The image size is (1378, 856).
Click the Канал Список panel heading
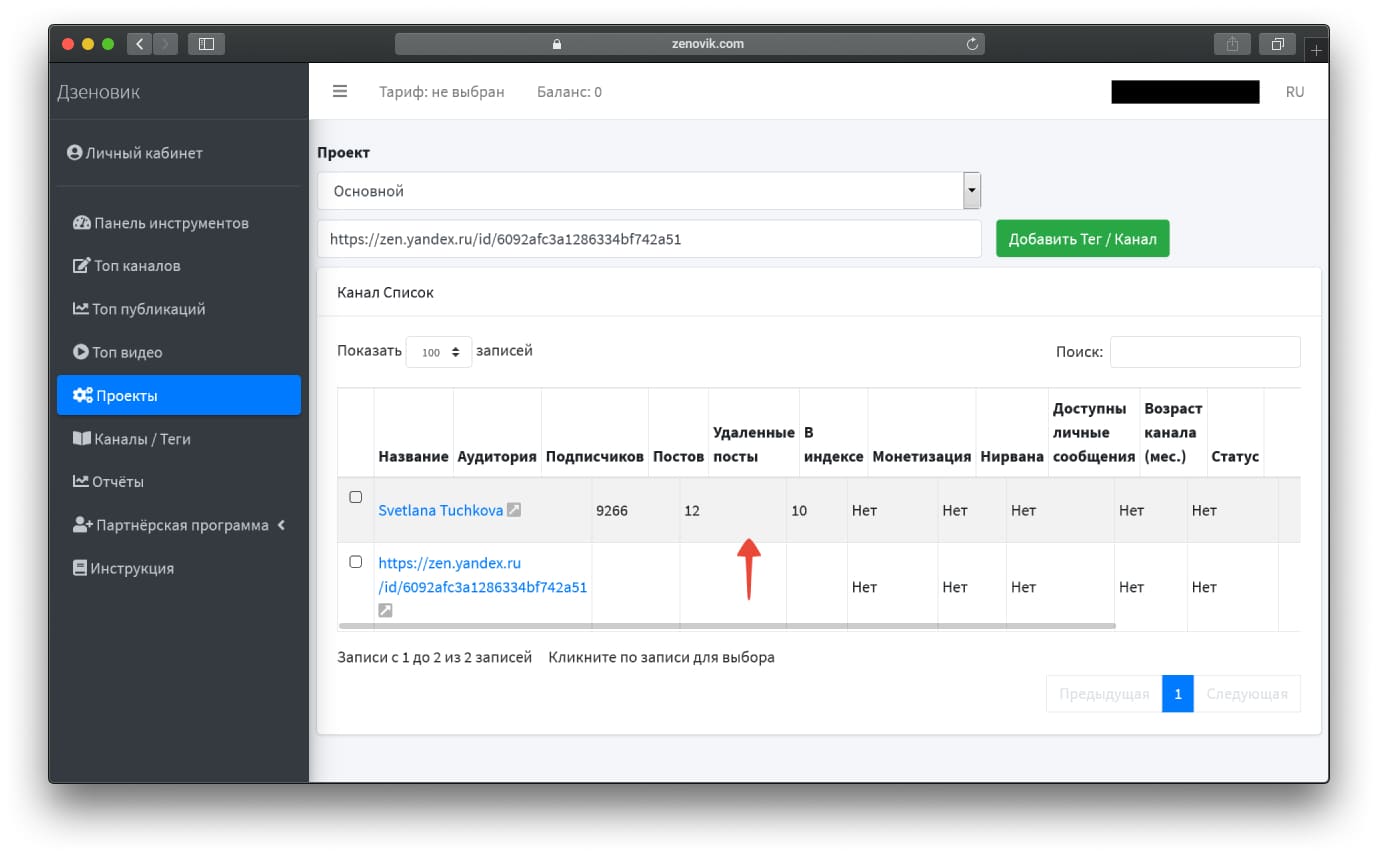click(x=386, y=293)
